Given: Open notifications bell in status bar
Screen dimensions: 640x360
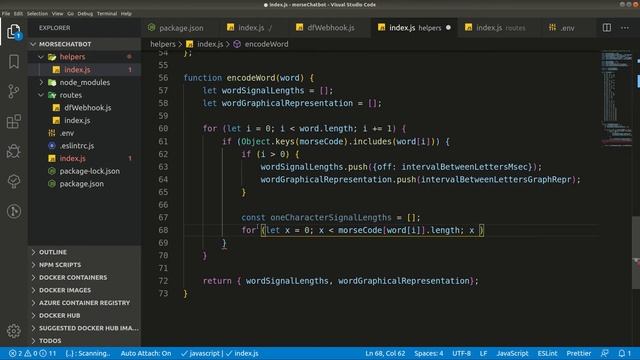Looking at the screenshot, I should pos(624,353).
